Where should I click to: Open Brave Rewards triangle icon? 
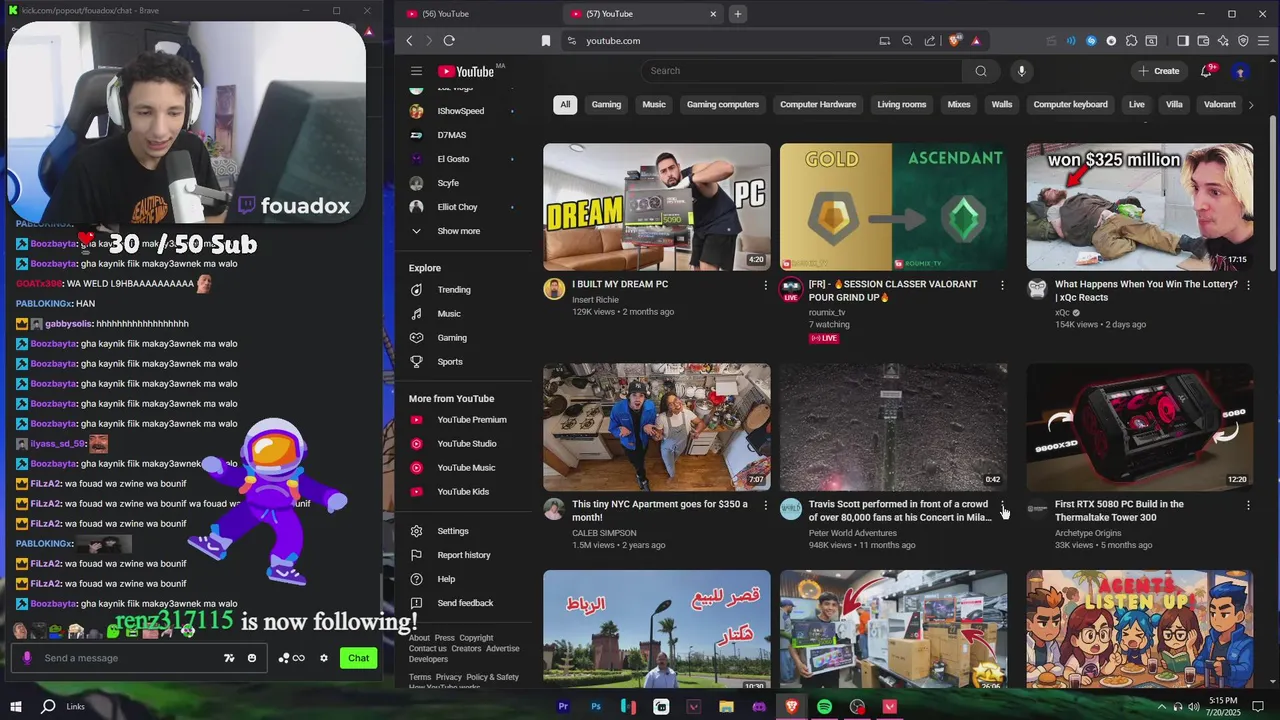click(x=976, y=41)
